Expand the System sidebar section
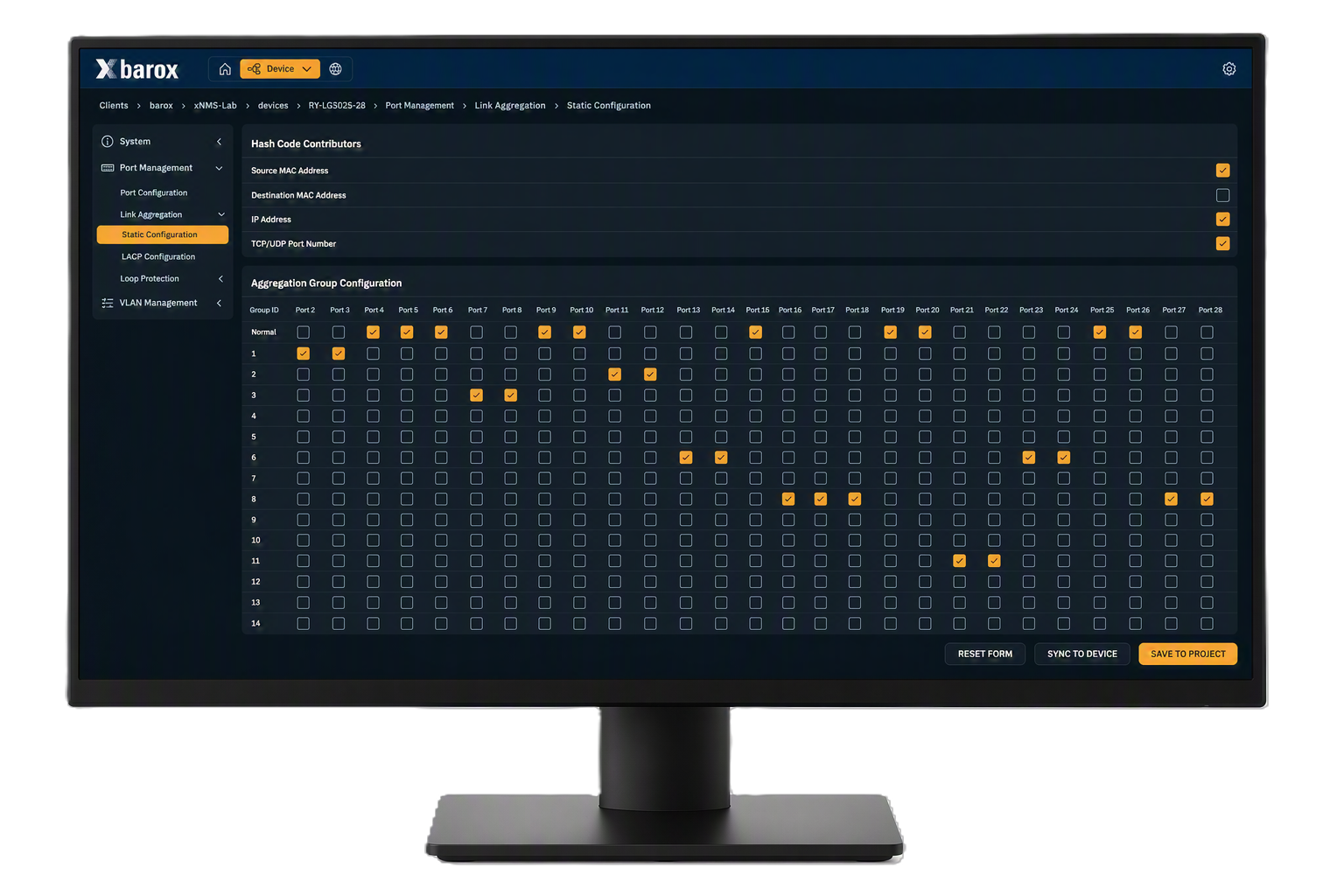This screenshot has height=896, width=1344. click(219, 142)
